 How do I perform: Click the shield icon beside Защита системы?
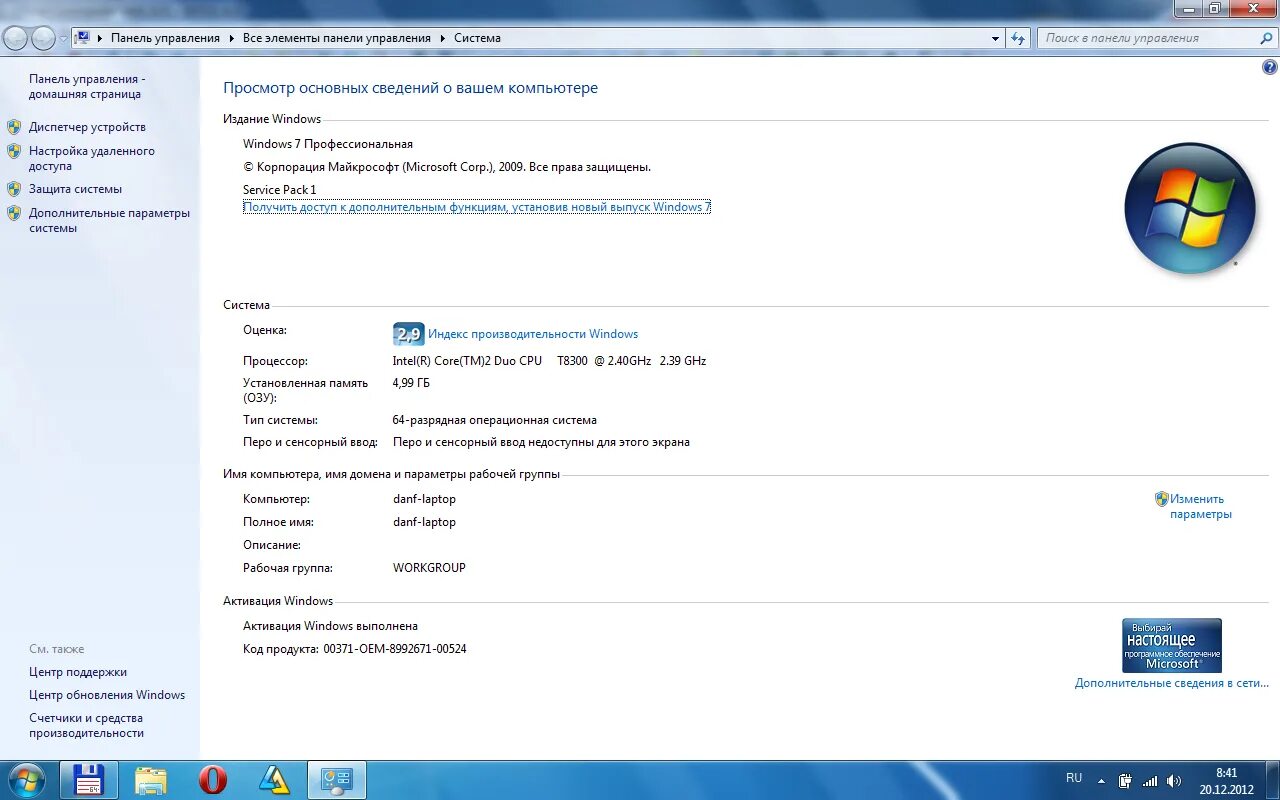tap(14, 189)
